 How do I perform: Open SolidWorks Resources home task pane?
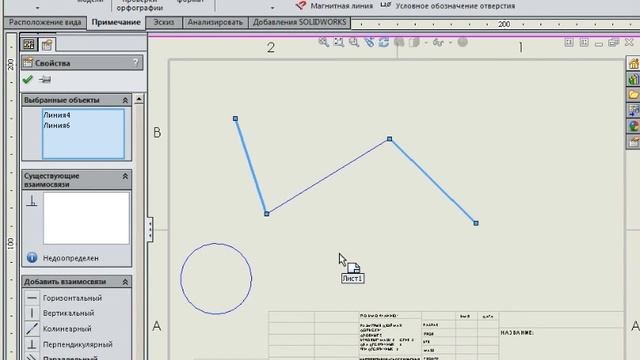(633, 63)
